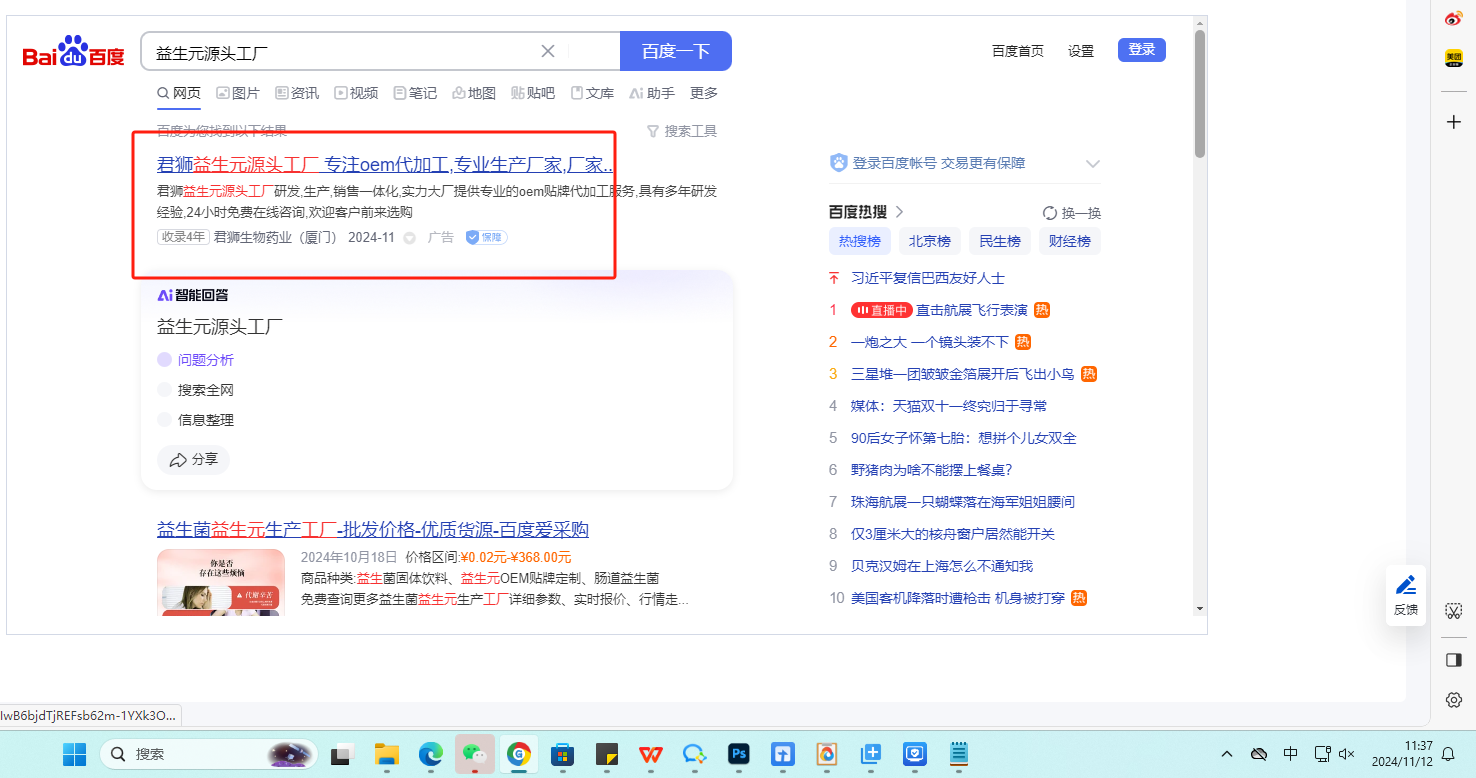Toggle the sidebar panel visibility icon
Viewport: 1476px width, 778px height.
pos(1454,660)
